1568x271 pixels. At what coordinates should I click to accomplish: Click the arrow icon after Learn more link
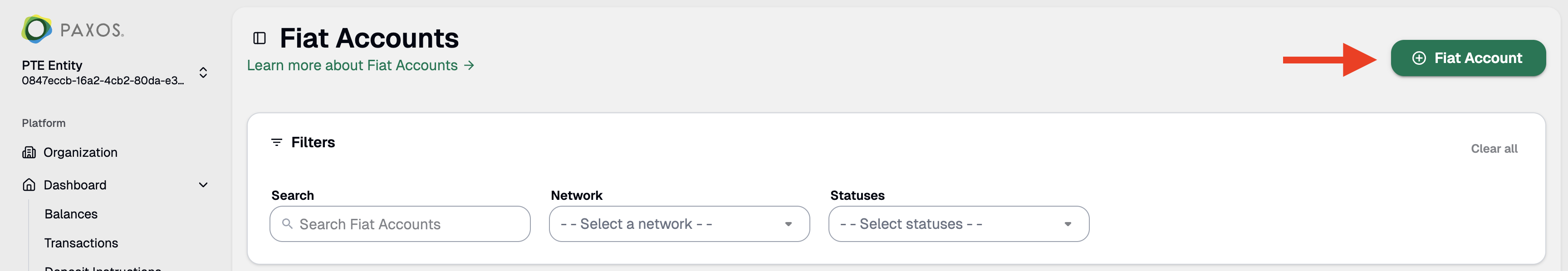point(469,65)
